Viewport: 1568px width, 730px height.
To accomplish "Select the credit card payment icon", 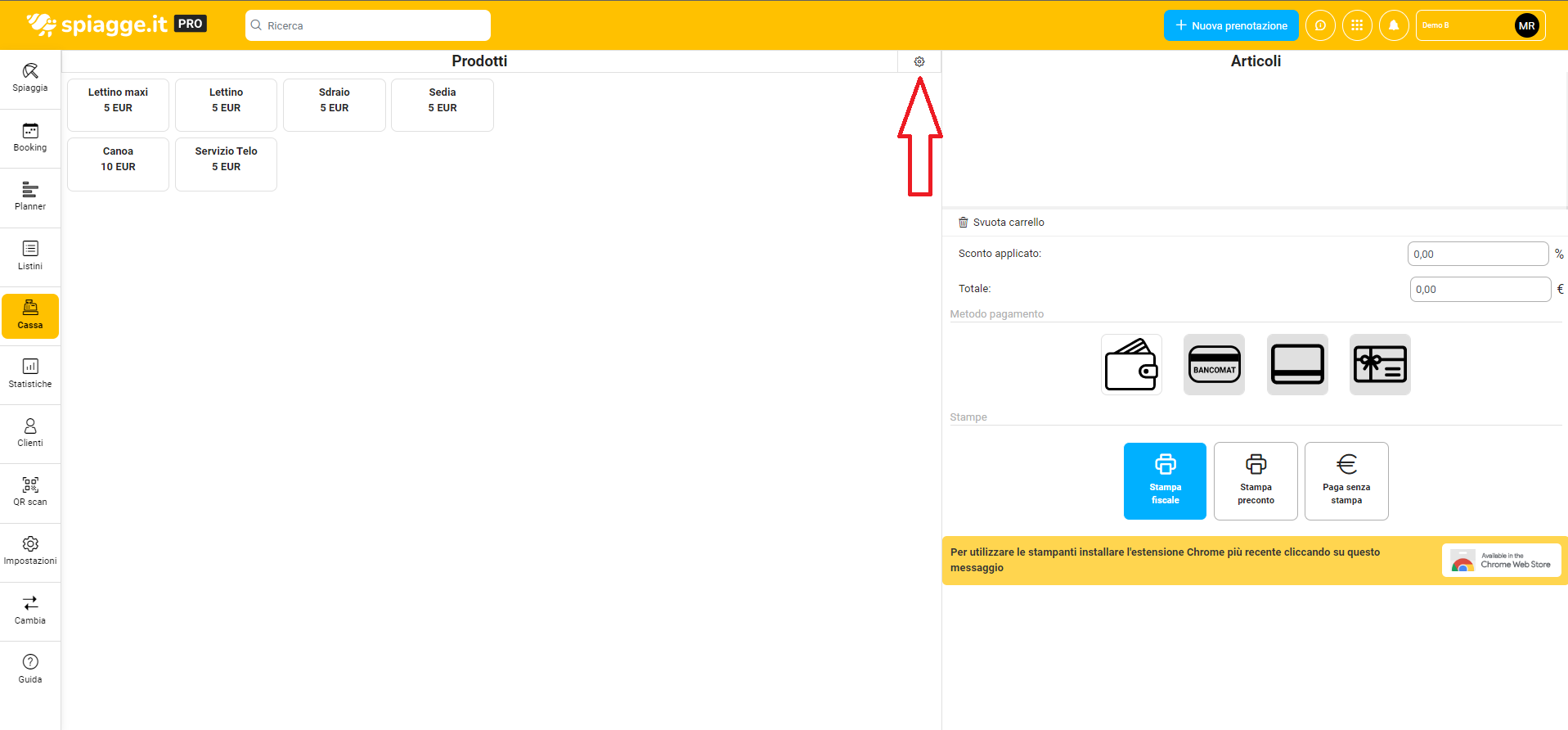I will click(x=1297, y=365).
